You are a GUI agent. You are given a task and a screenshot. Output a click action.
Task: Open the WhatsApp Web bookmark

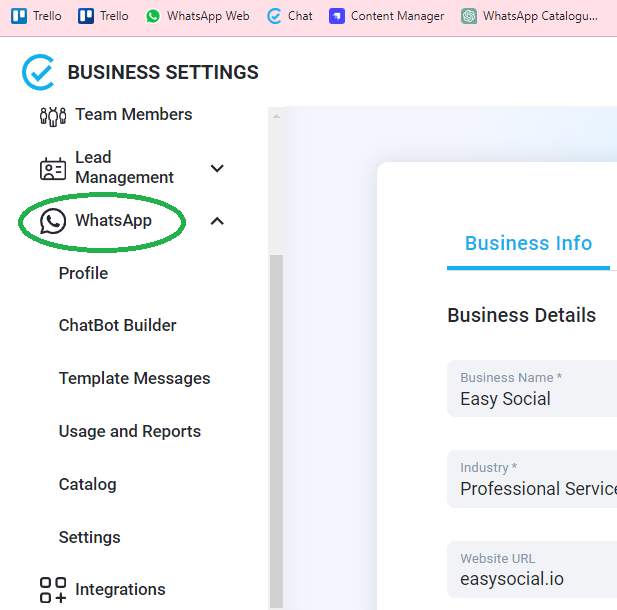click(x=197, y=16)
